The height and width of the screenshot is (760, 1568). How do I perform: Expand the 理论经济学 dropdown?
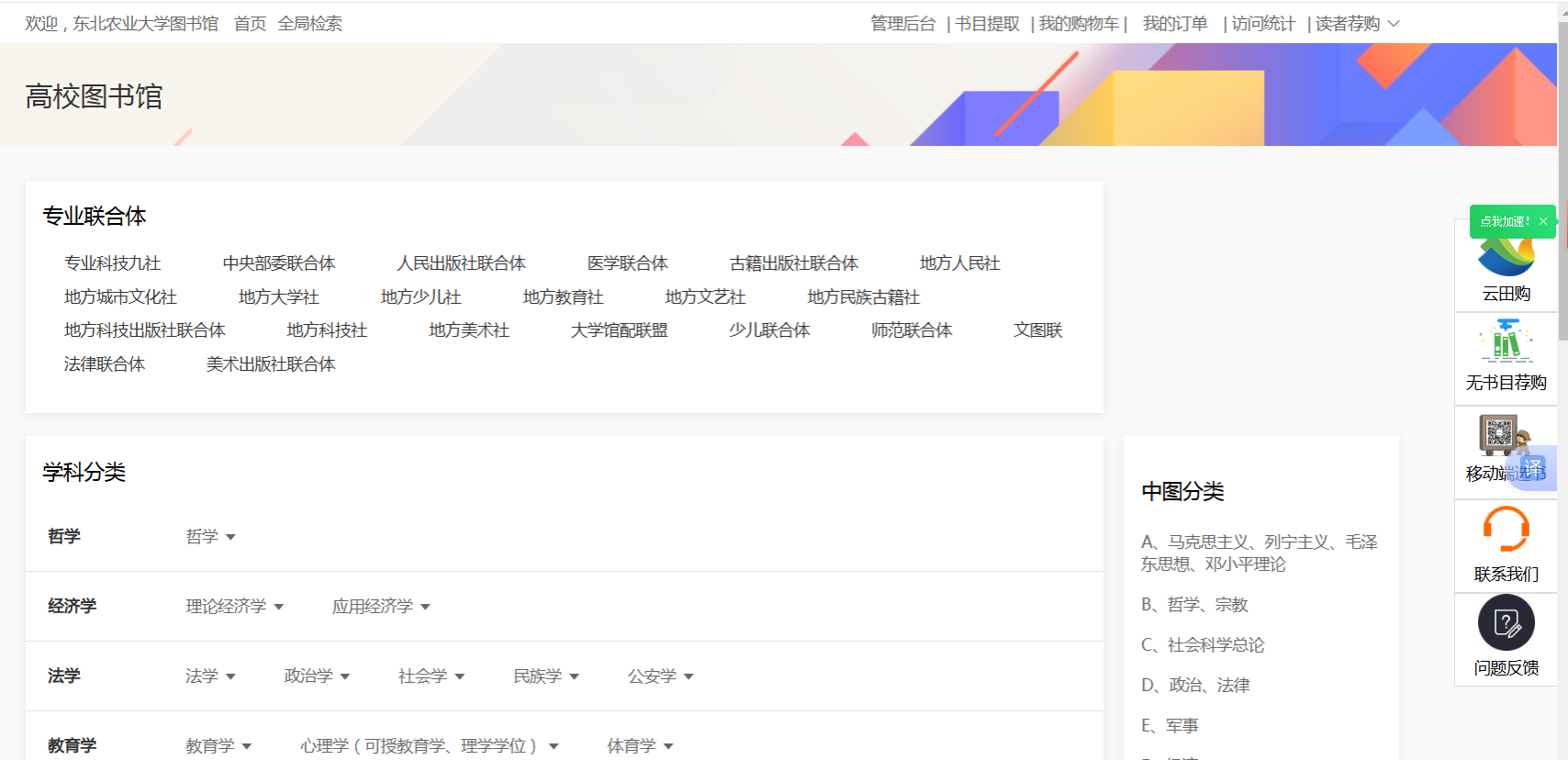pos(235,607)
